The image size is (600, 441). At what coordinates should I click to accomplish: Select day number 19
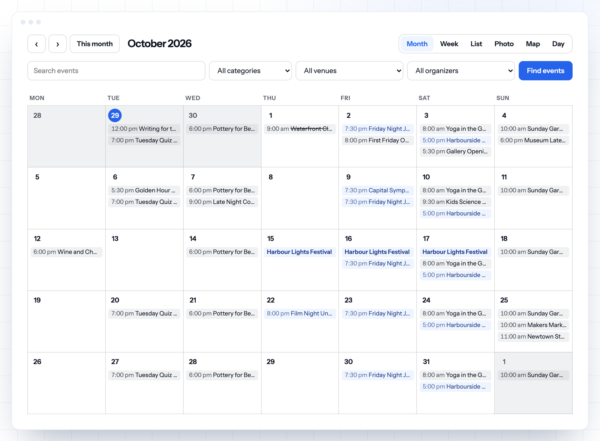click(x=37, y=301)
